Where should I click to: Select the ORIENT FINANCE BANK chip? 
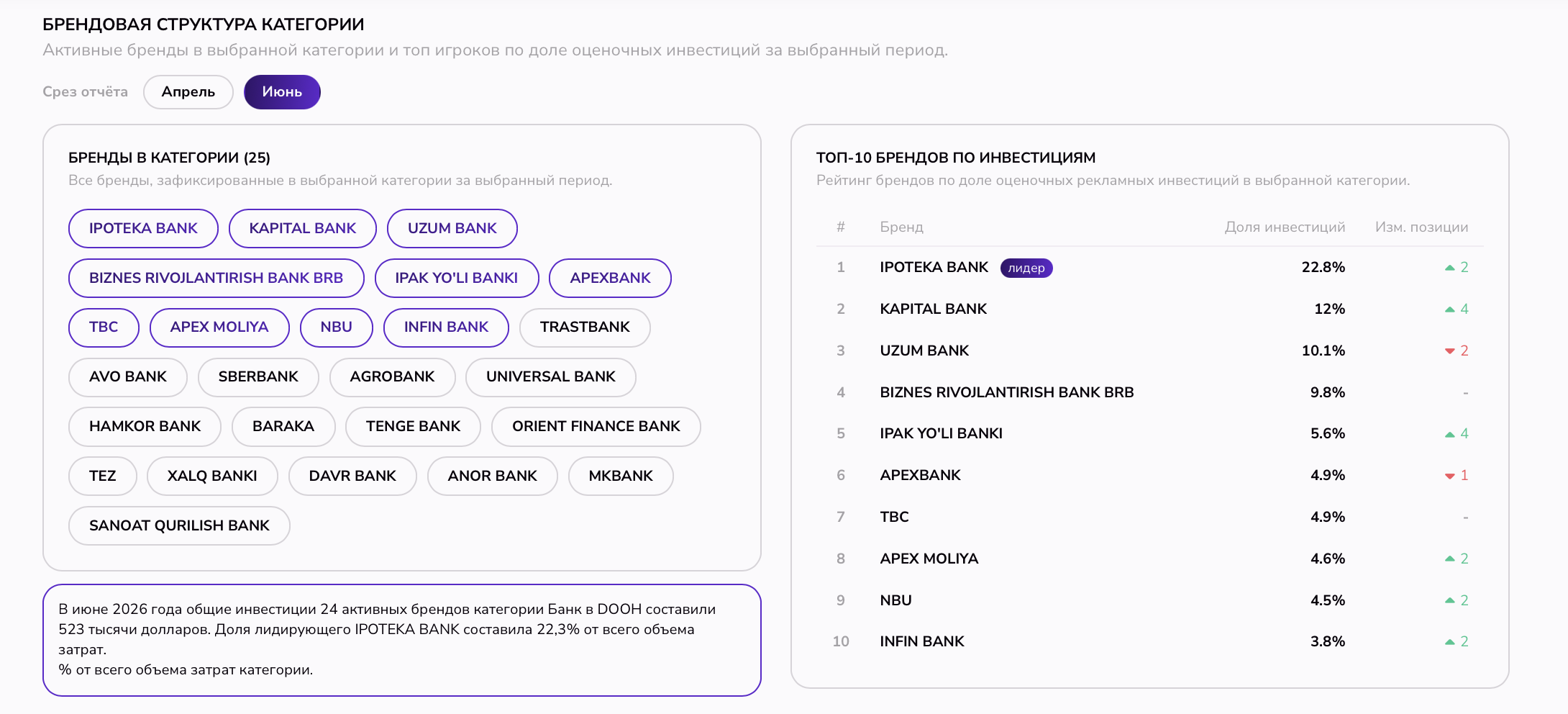tap(596, 427)
